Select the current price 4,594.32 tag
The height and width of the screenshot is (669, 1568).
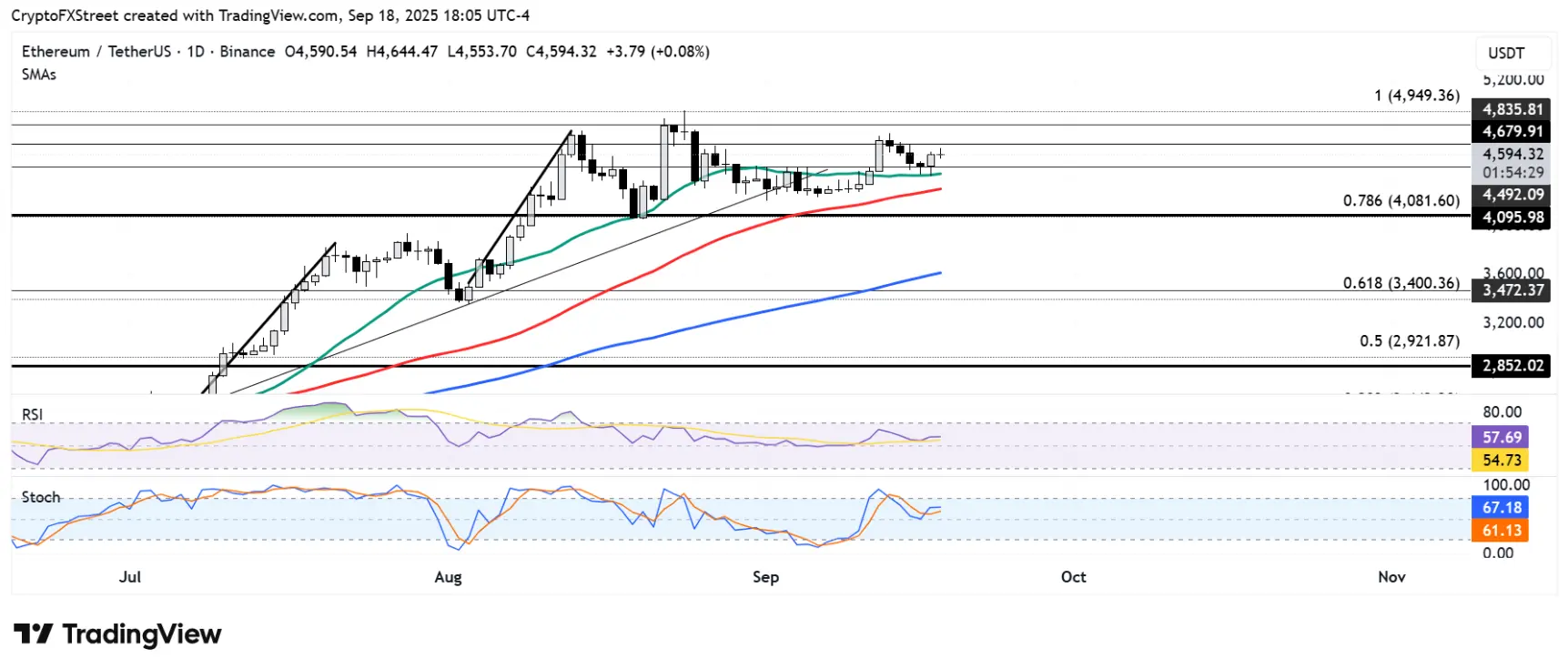(1512, 154)
